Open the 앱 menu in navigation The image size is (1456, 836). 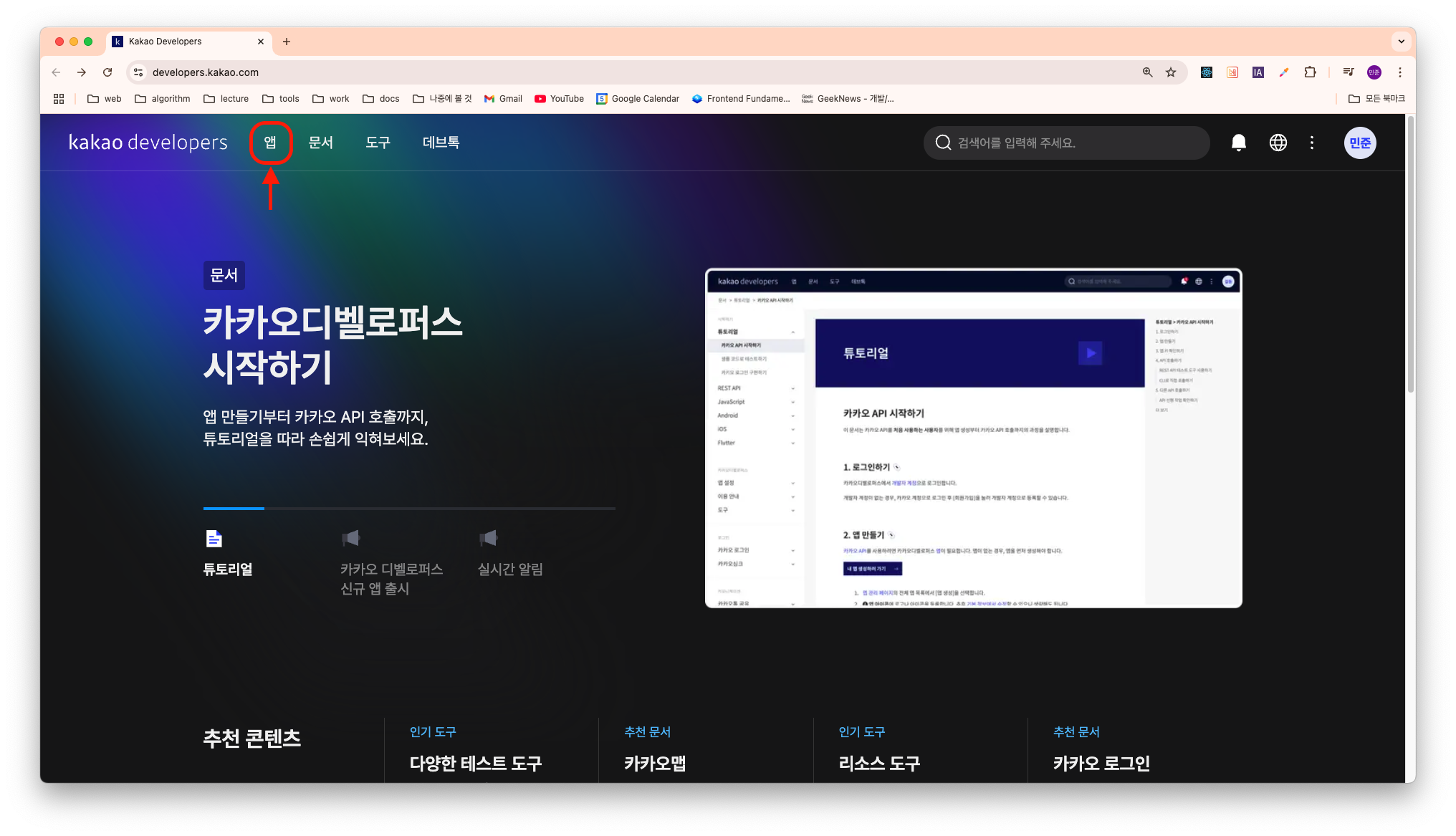[270, 143]
